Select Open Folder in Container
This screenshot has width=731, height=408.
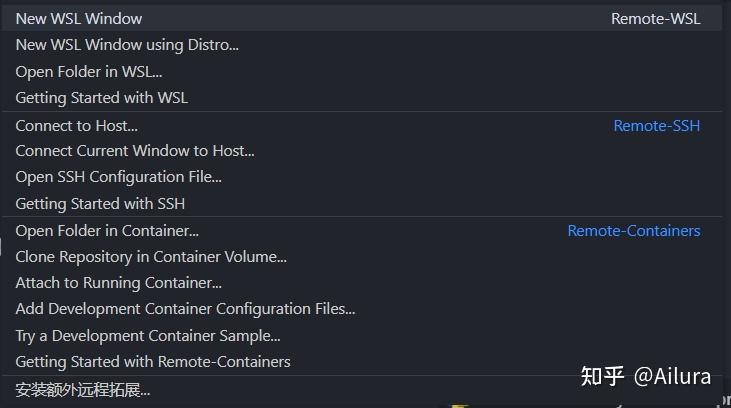tap(107, 231)
